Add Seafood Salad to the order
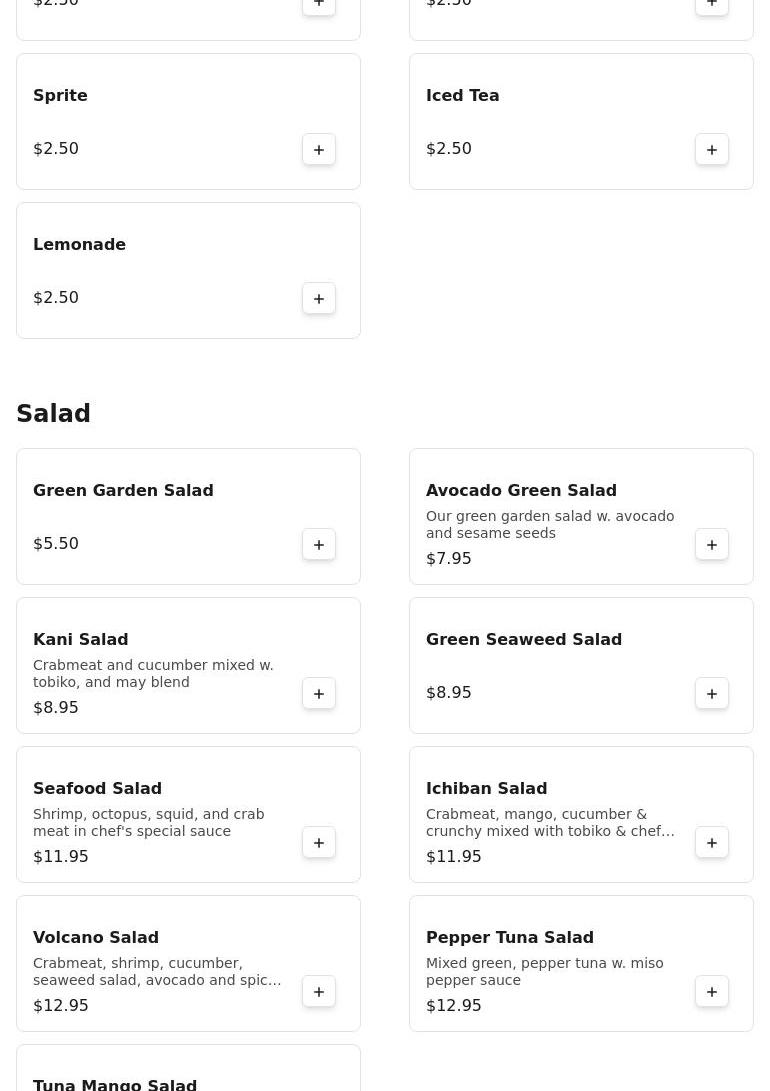This screenshot has height=1091, width=770. 319,842
